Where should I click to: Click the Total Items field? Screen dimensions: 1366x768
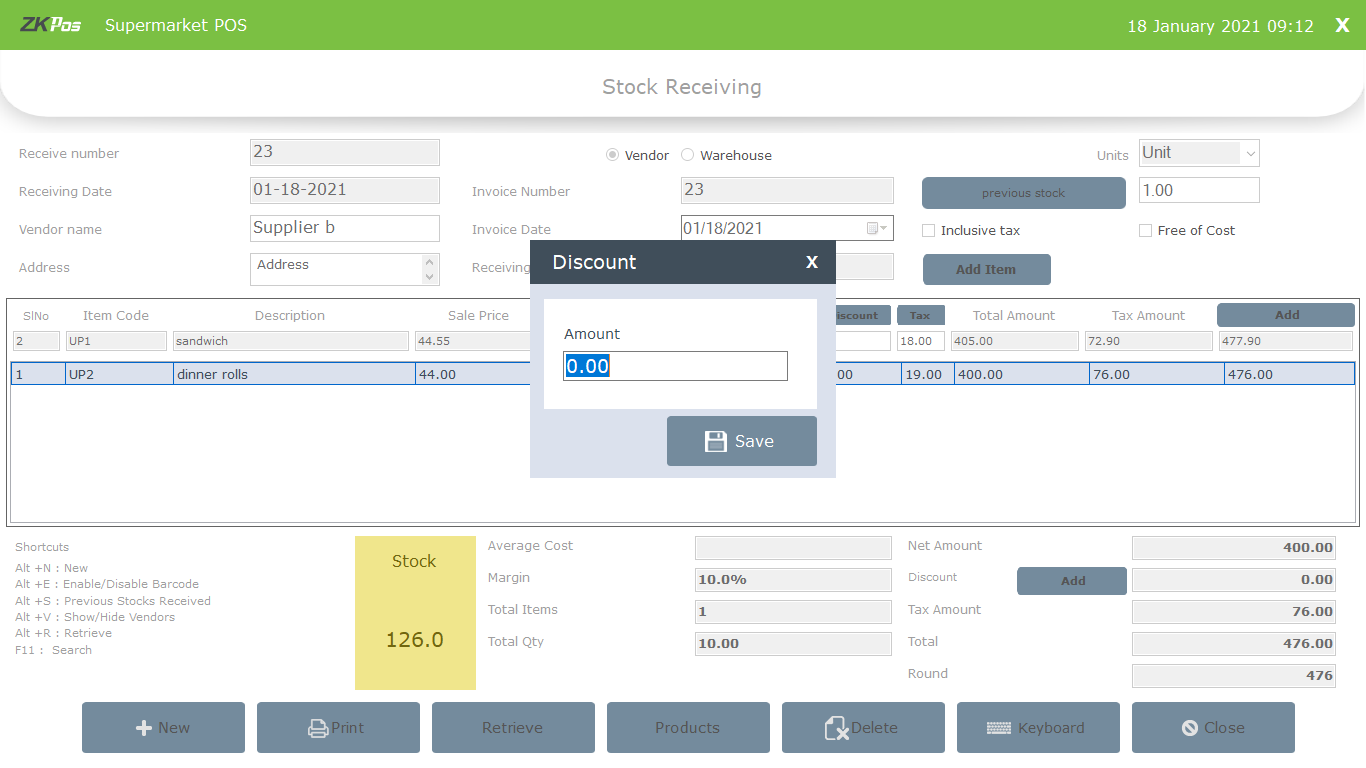(793, 612)
